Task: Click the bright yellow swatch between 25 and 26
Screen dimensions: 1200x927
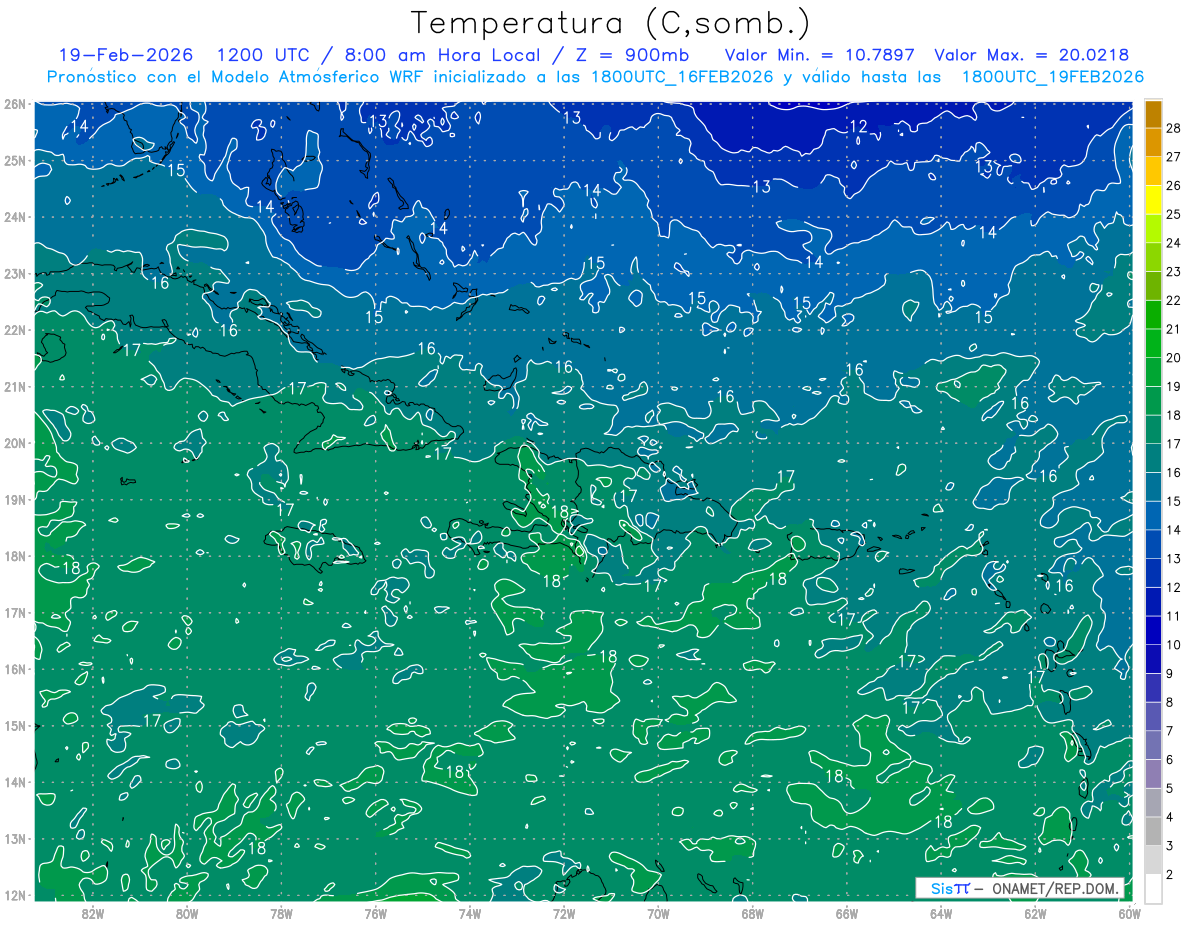Action: coord(1153,200)
